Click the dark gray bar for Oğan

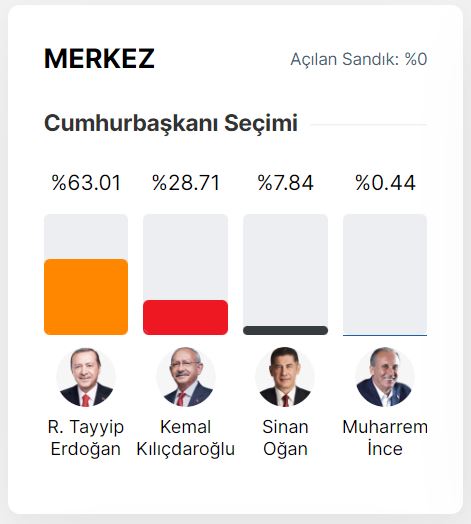(x=285, y=331)
